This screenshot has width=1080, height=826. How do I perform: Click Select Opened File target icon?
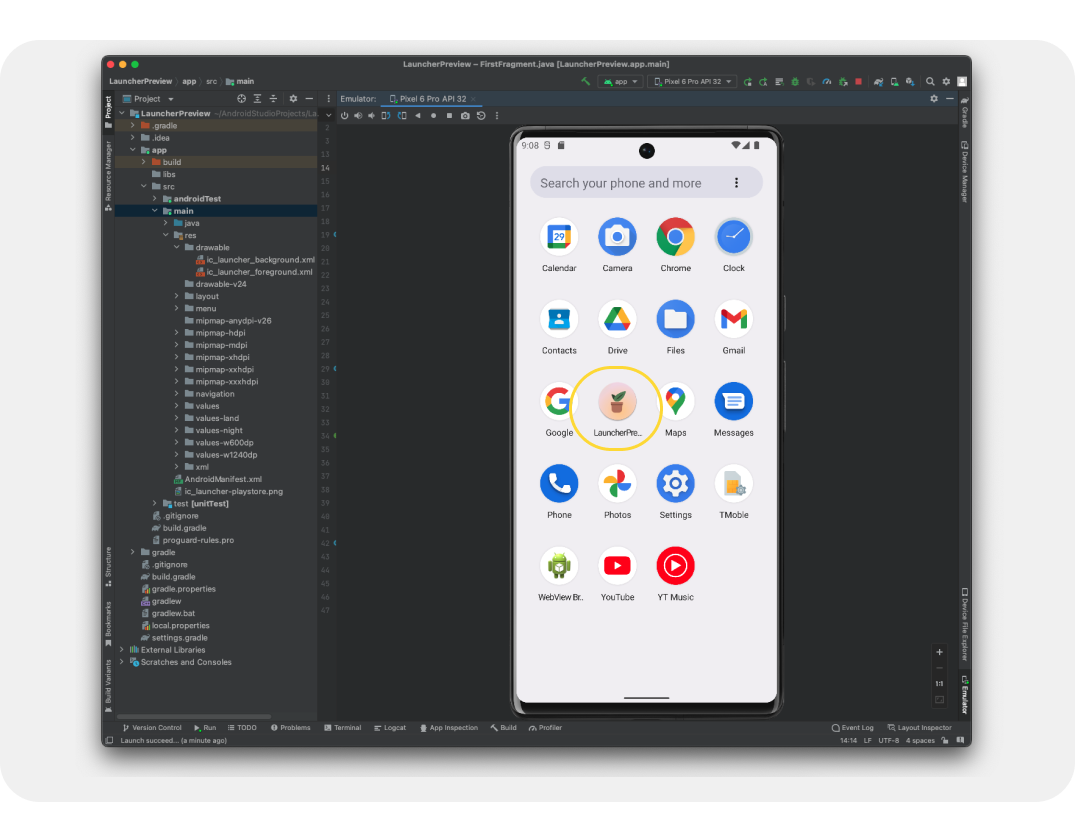[241, 99]
